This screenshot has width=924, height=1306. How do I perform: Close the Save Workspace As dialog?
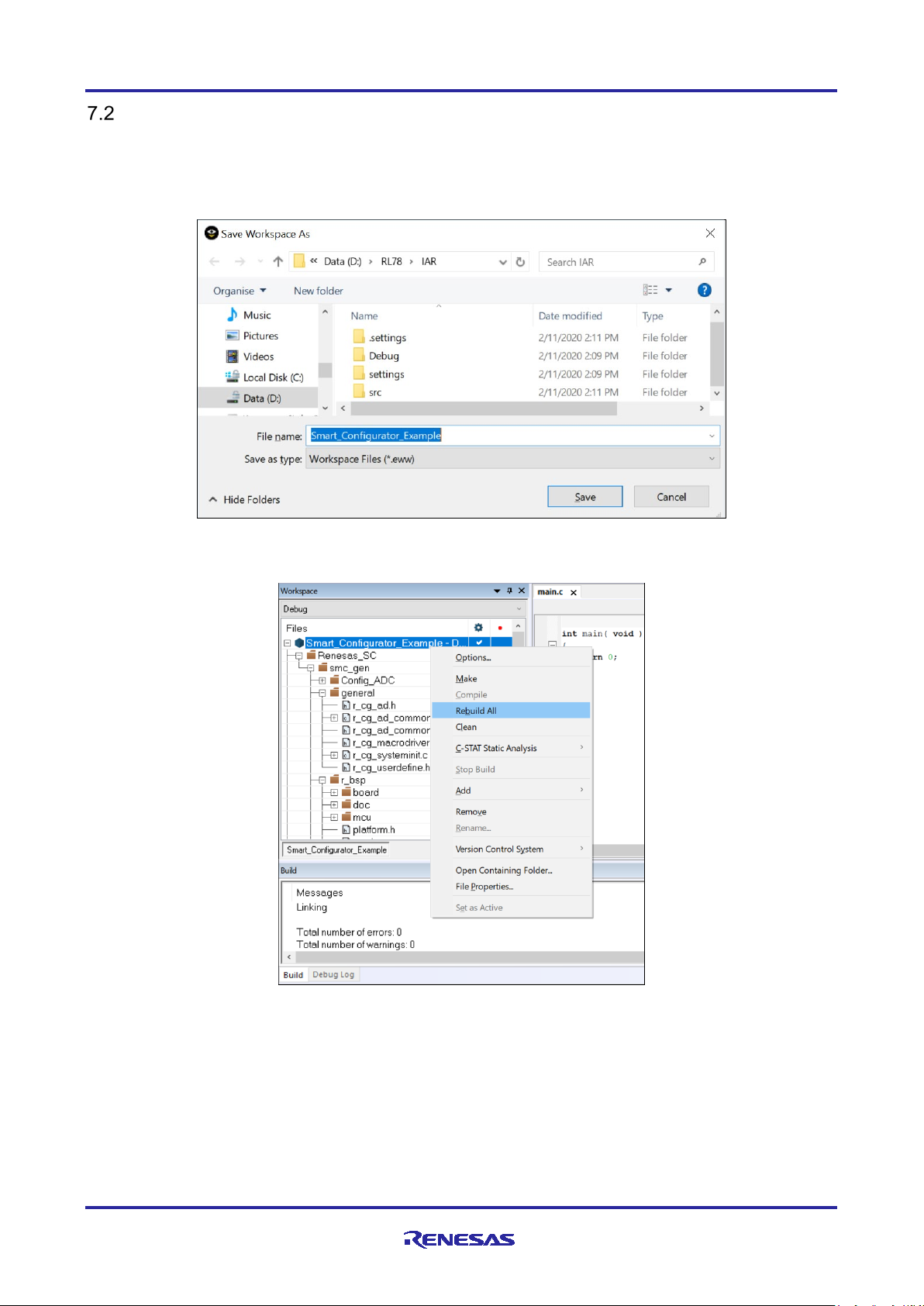coord(710,233)
